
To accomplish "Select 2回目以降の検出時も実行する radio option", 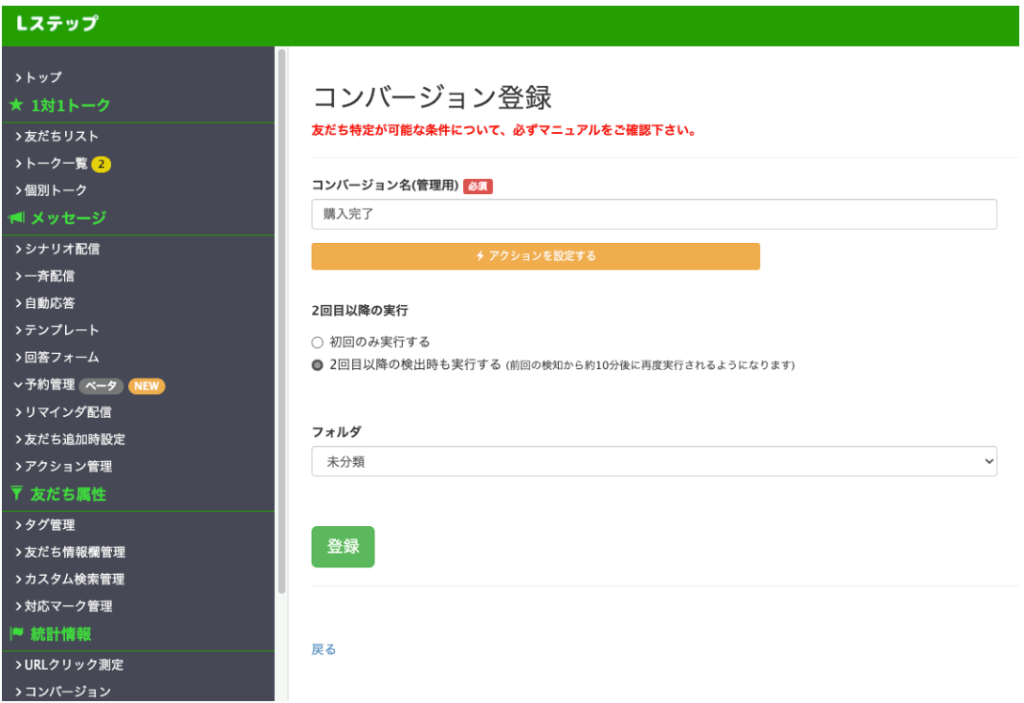I will (317, 365).
